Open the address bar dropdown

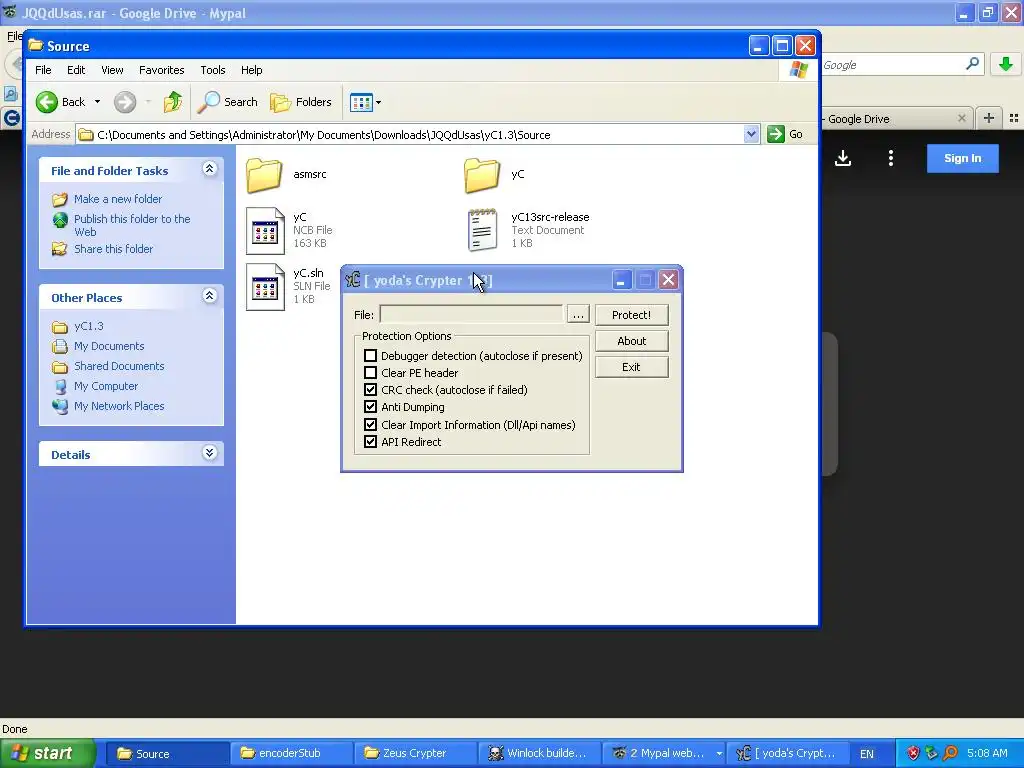tap(751, 134)
